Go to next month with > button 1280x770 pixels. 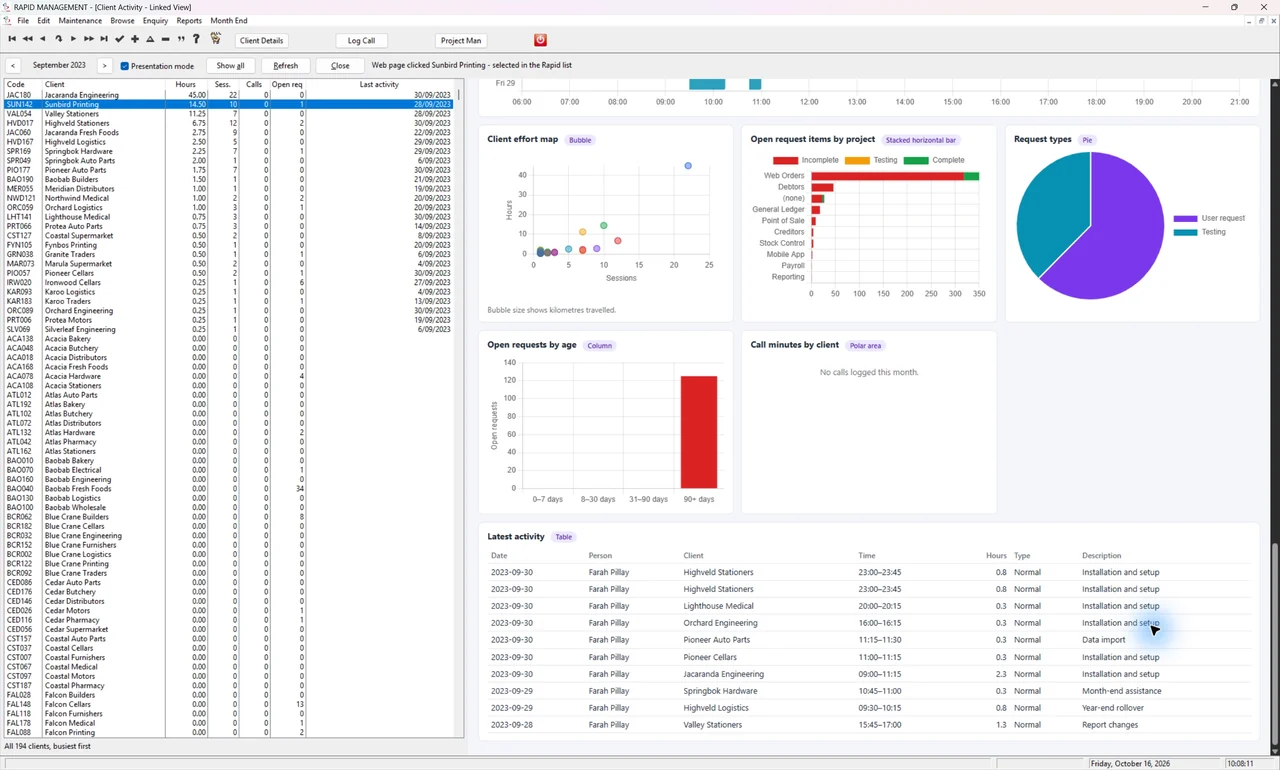104,65
